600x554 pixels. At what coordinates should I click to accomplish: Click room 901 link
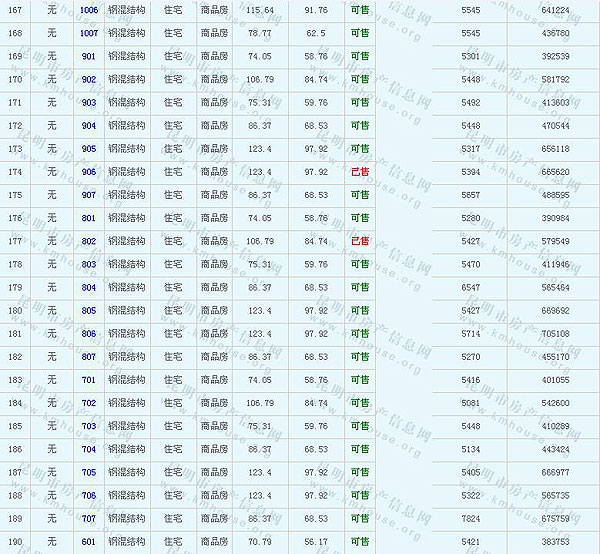89,56
